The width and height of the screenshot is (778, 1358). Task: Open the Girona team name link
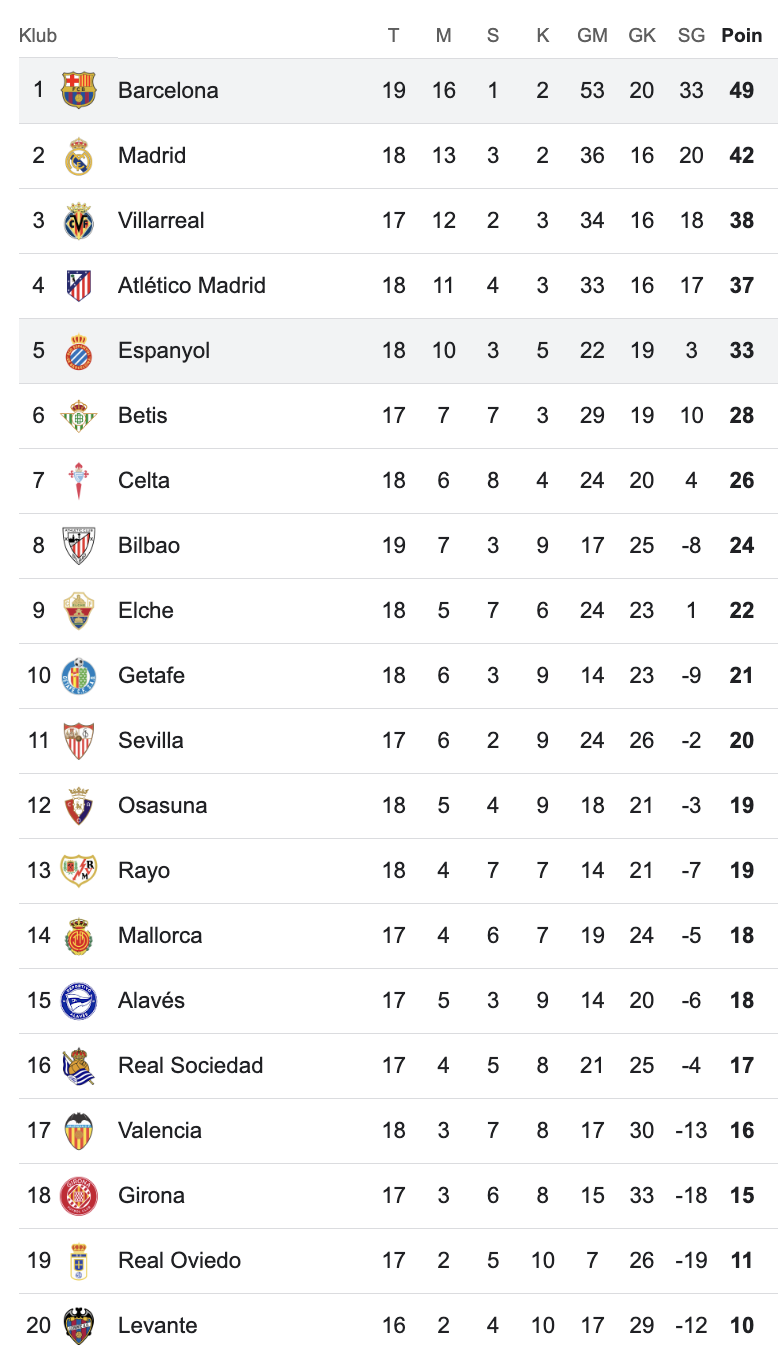(151, 1195)
